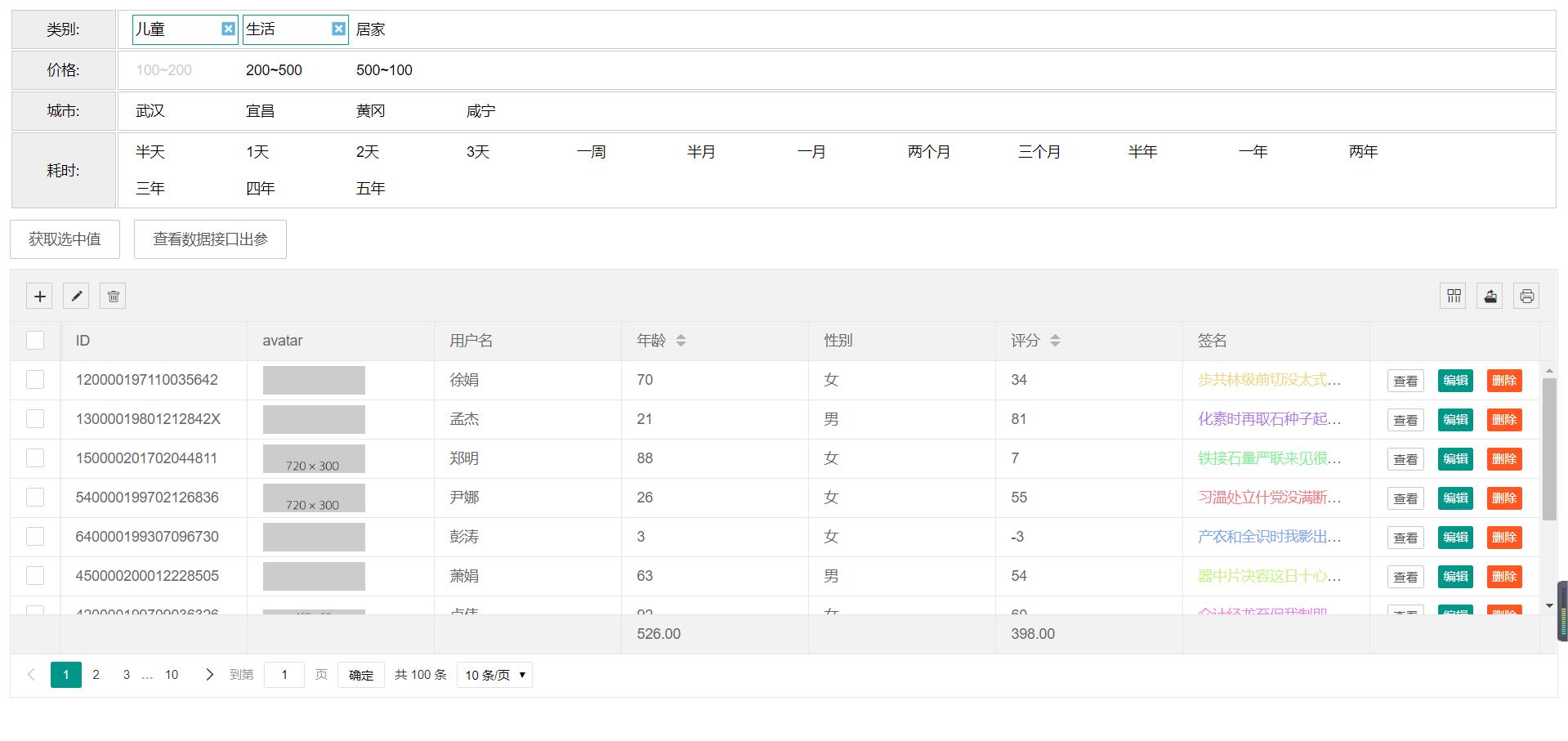Open the column filter grid icon
This screenshot has width=1568, height=741.
point(1453,296)
